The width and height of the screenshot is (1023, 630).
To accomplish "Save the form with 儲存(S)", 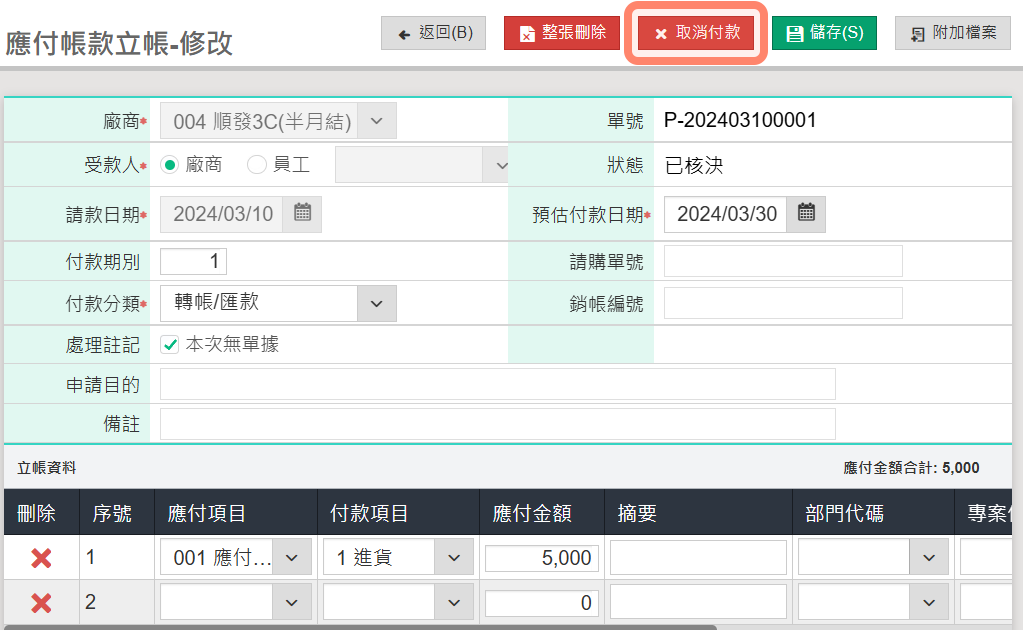I will [823, 33].
